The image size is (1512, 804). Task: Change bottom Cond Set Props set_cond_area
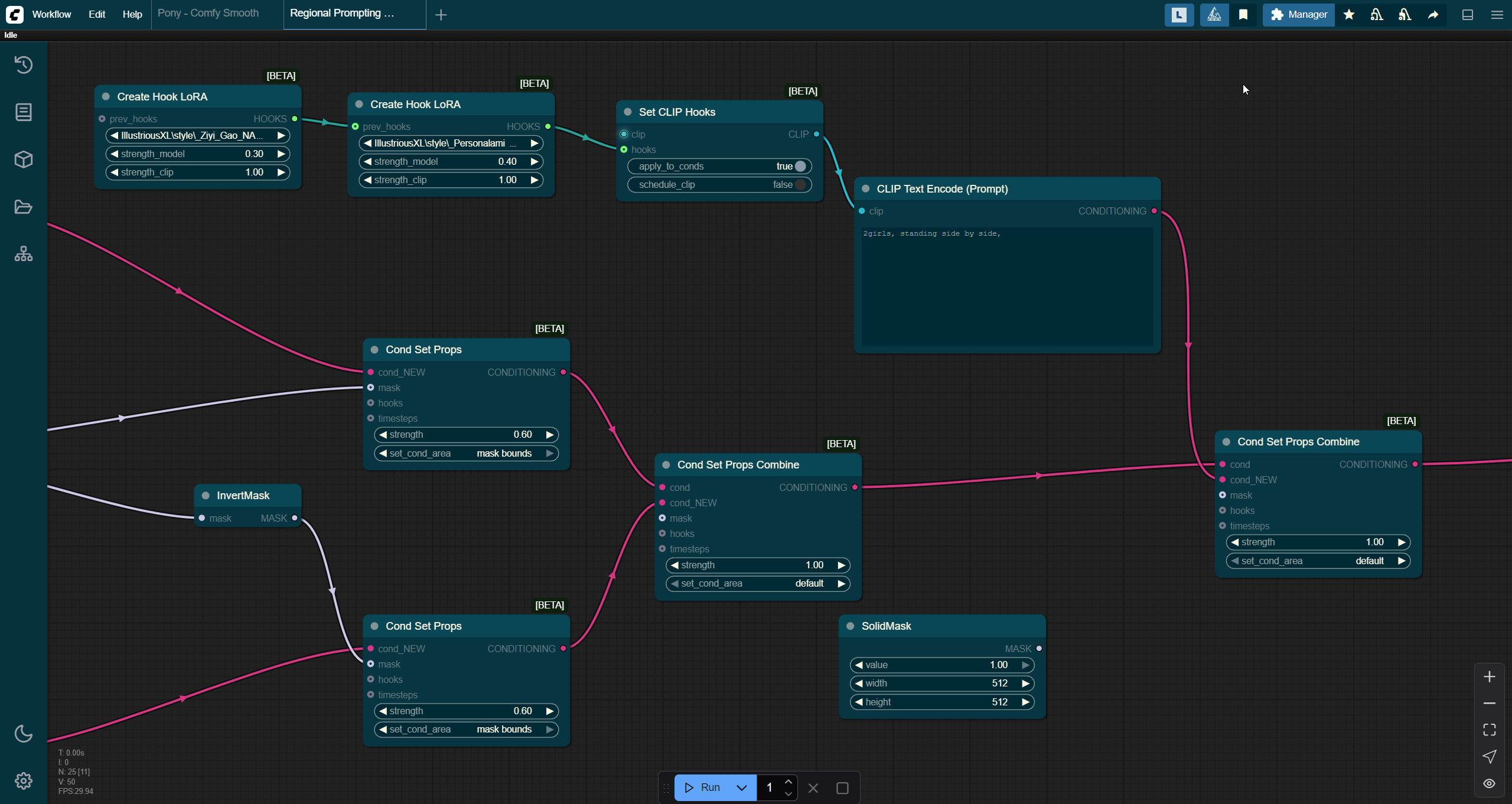tap(467, 730)
